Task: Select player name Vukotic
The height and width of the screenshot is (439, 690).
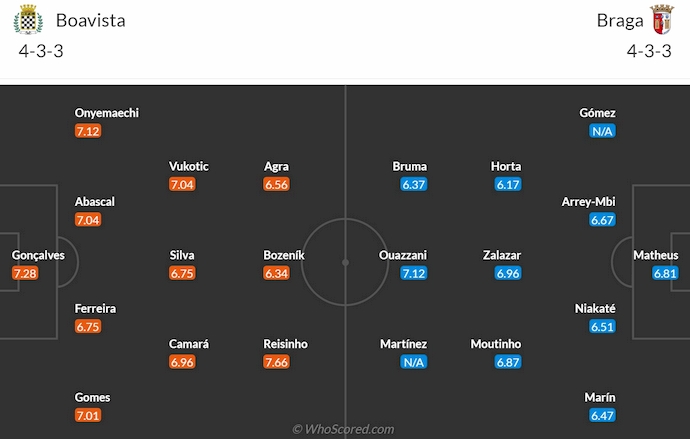Action: click(190, 166)
